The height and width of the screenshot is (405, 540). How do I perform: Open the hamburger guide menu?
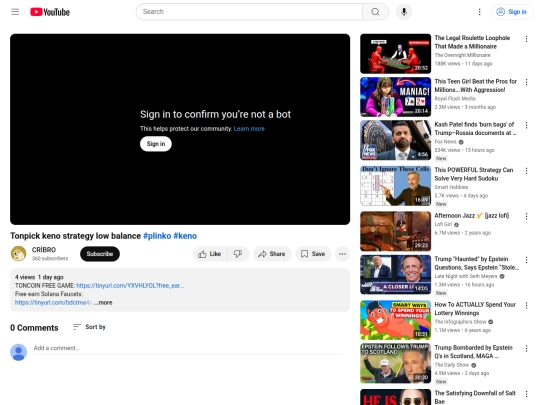tap(15, 12)
